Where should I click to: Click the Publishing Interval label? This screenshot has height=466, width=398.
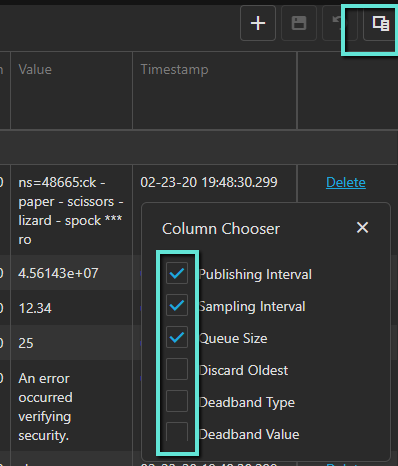[255, 274]
